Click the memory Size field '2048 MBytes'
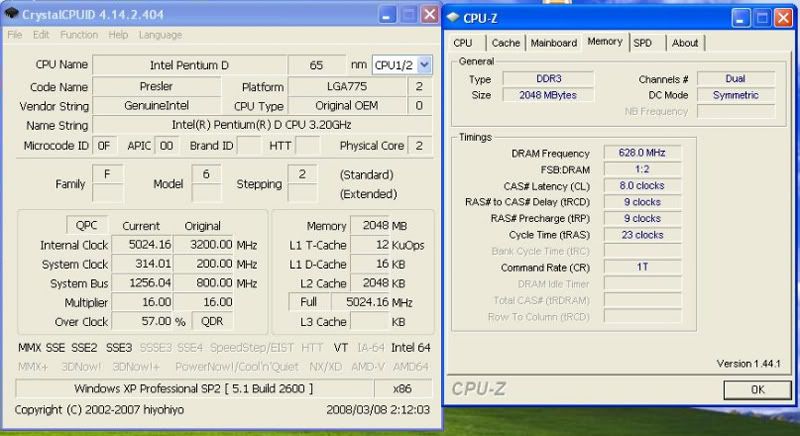Screen dimensions: 800x436 point(548,95)
